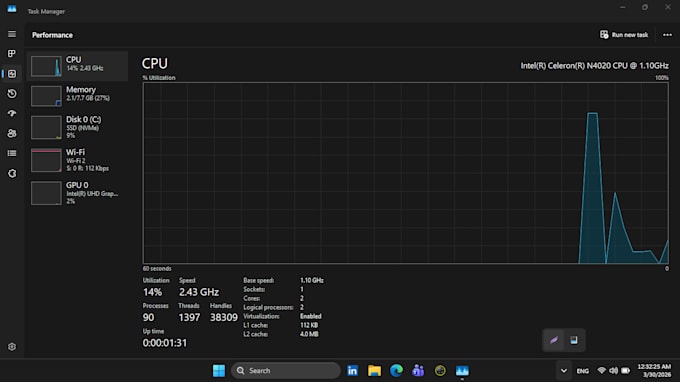The height and width of the screenshot is (382, 680).
Task: Click Run new task button
Action: 624,35
